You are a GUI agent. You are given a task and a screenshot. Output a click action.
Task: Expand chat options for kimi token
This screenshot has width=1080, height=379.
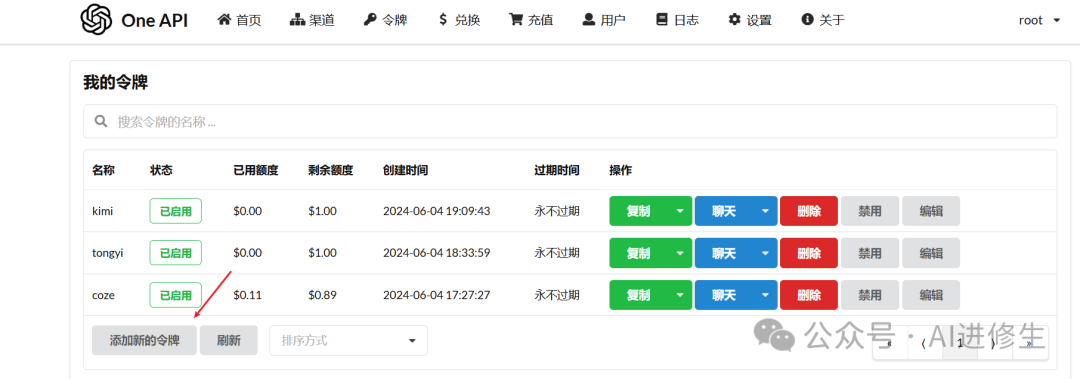click(765, 211)
